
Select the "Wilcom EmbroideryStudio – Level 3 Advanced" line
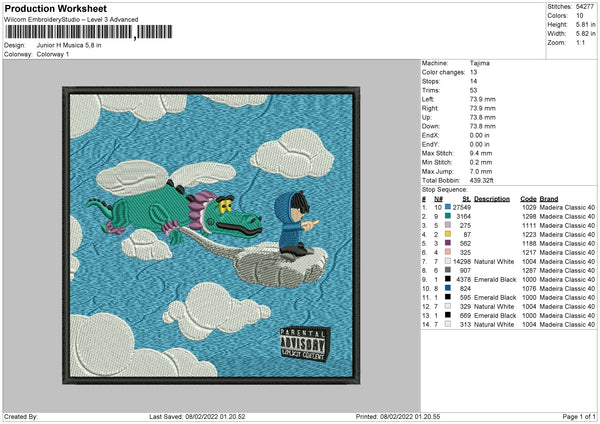[x=71, y=20]
